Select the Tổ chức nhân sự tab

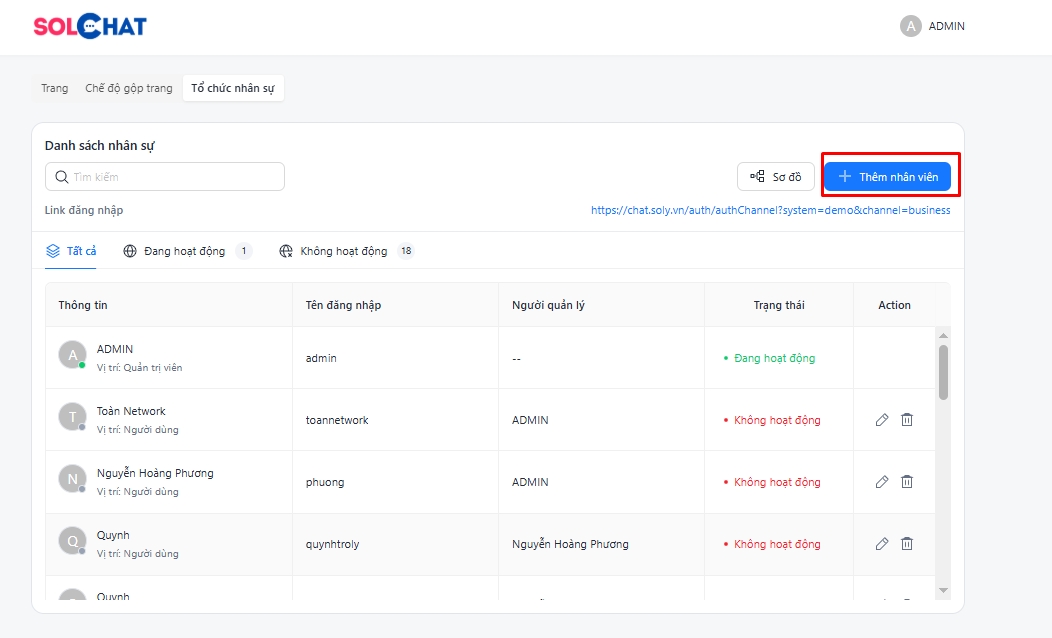(233, 88)
